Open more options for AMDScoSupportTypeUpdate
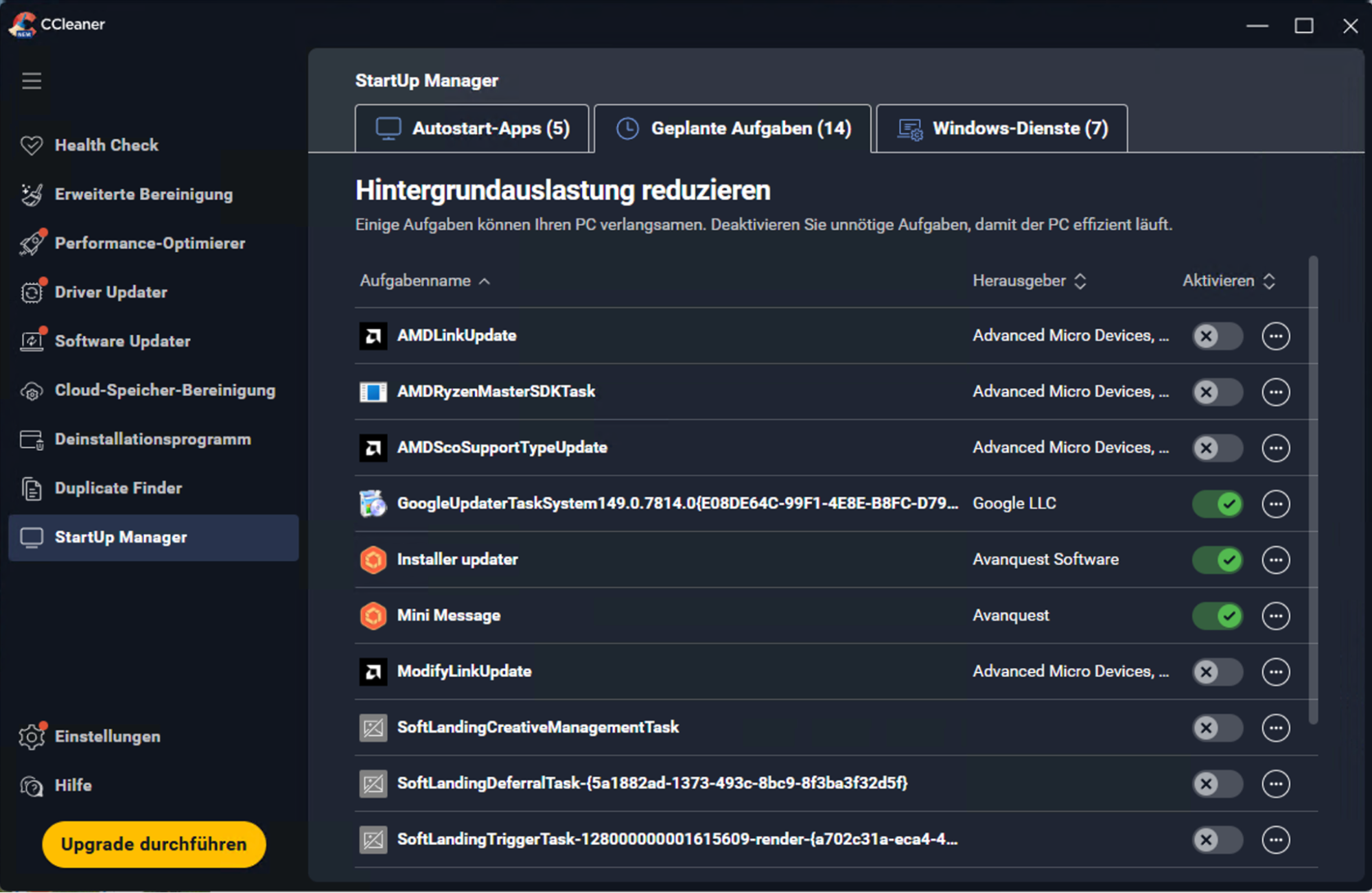Screen dimensions: 1372x893 pos(1276,448)
